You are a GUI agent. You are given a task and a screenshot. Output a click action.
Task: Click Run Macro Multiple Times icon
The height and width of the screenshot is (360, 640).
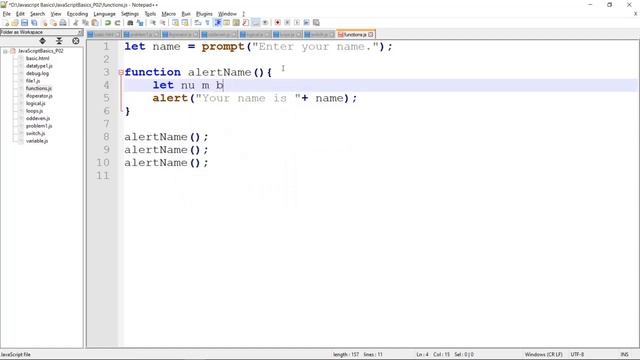click(x=307, y=23)
